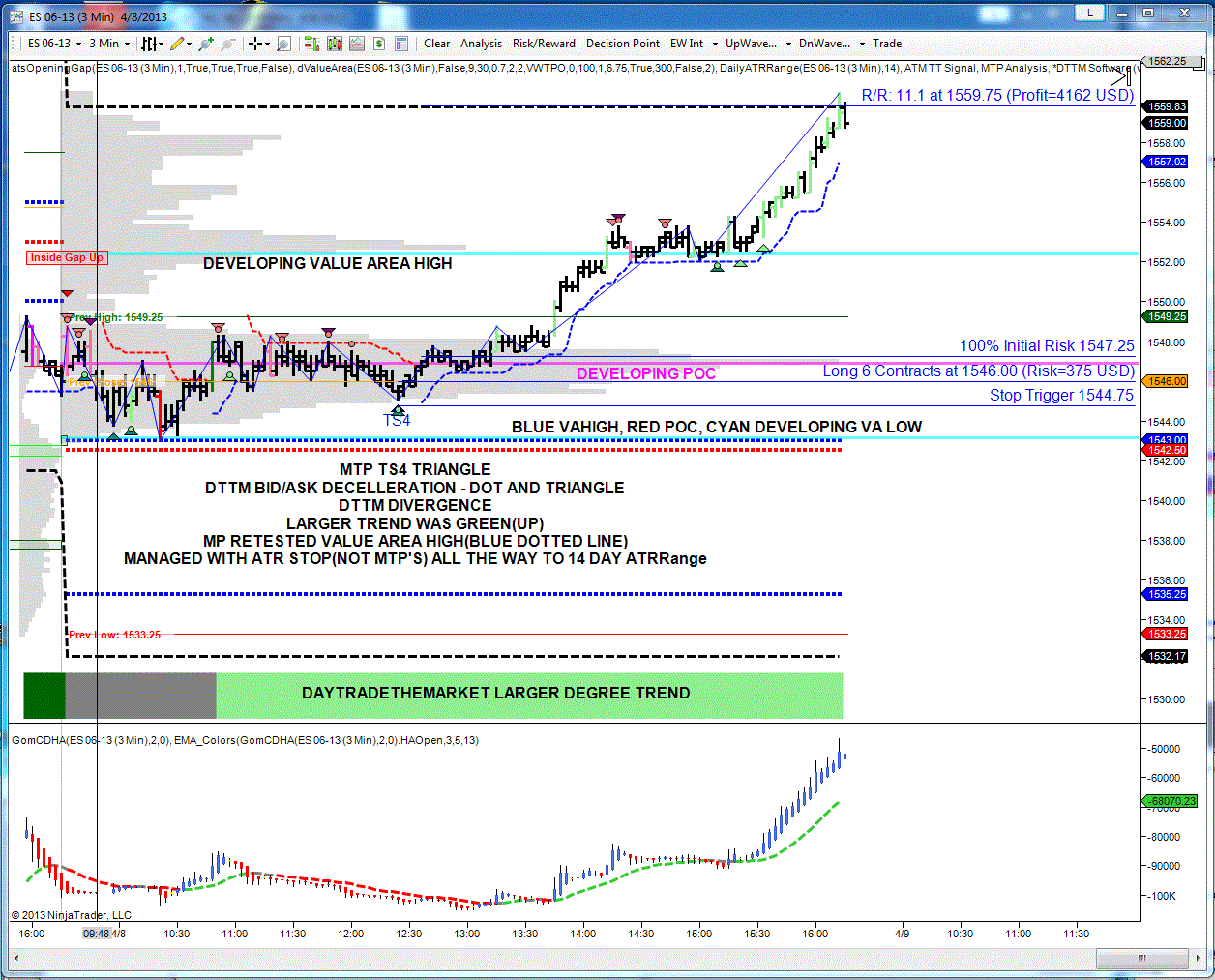Screen dimensions: 1215x980
Task: Open the DnWave menu
Action: tap(824, 44)
